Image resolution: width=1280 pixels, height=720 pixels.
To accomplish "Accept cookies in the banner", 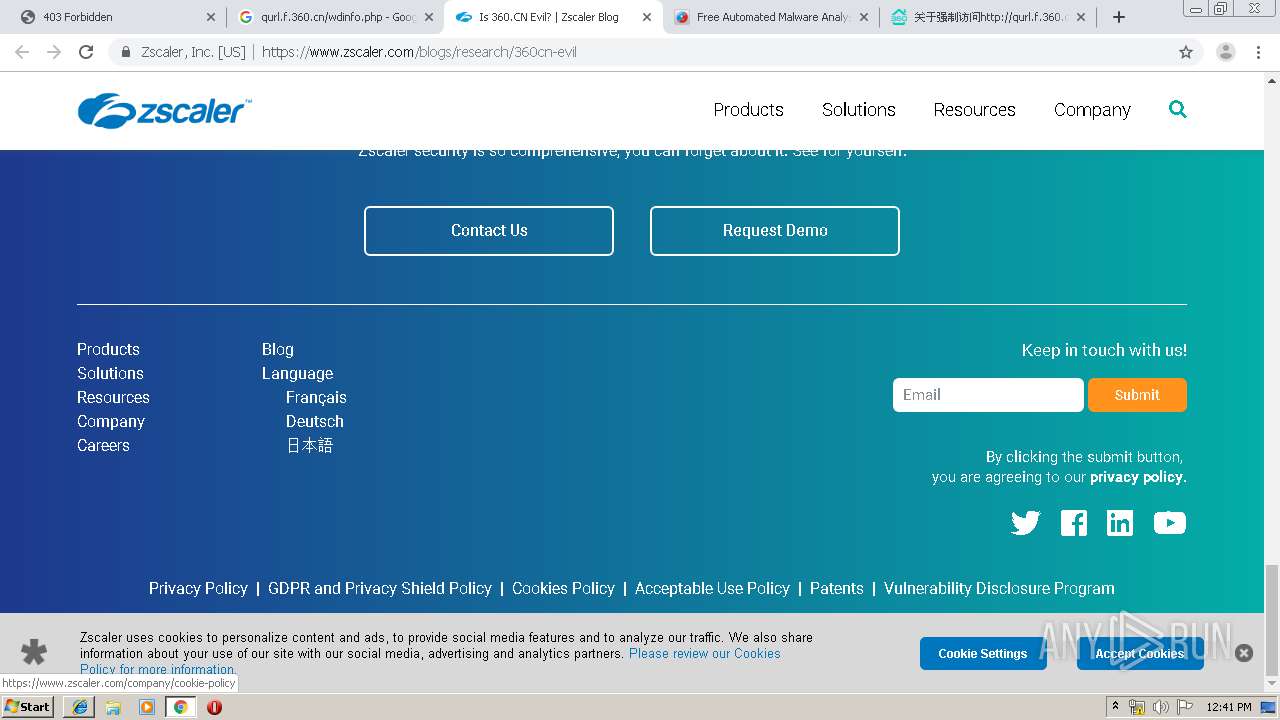I will pyautogui.click(x=1140, y=653).
